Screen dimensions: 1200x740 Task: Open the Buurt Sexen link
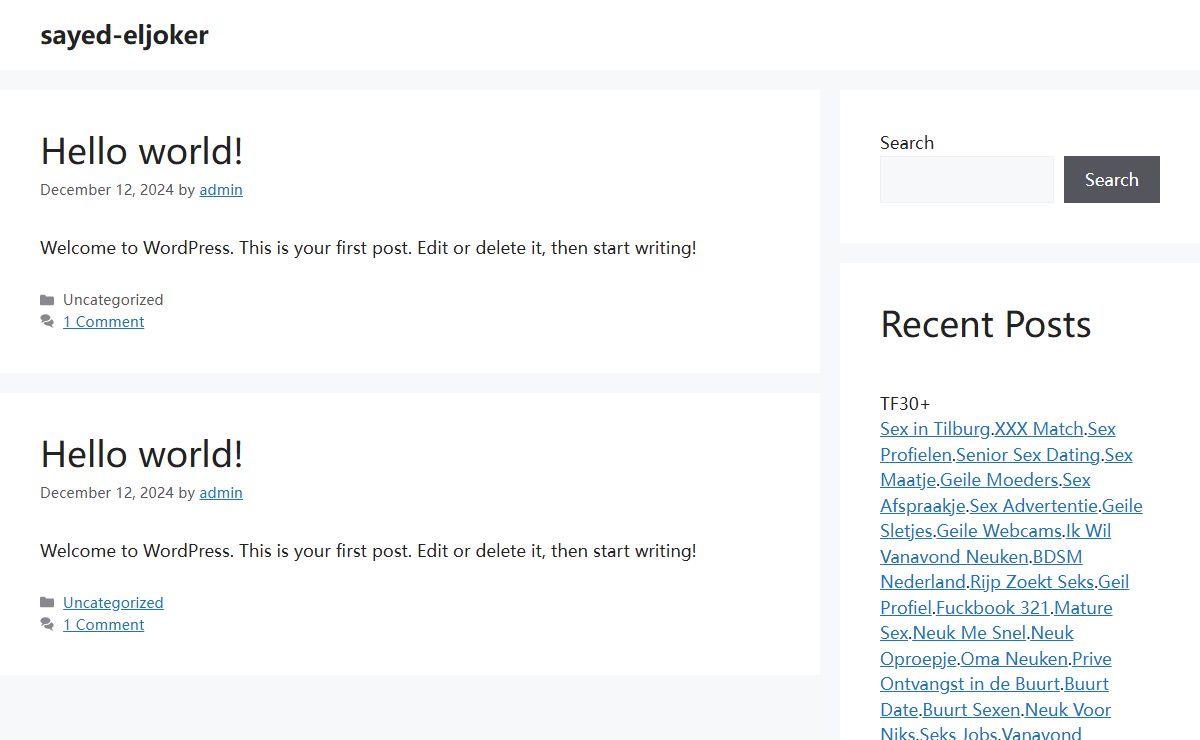coord(972,710)
